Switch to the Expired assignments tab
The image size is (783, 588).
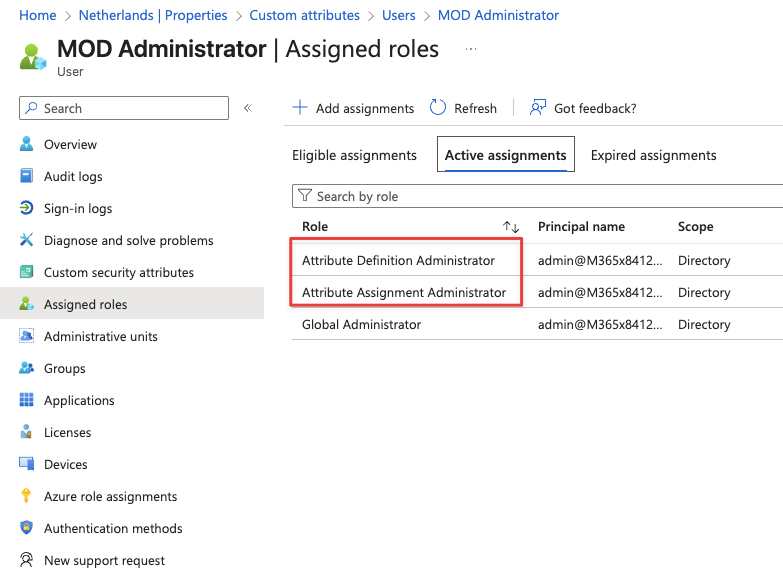tap(653, 156)
